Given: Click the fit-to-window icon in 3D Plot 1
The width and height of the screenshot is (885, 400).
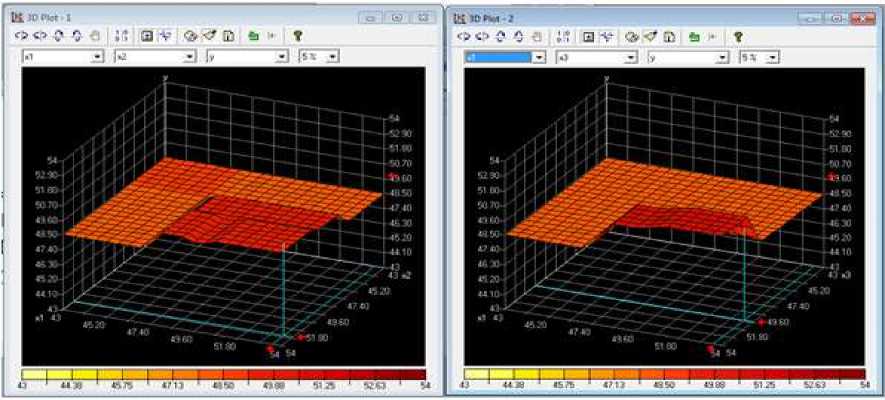Looking at the screenshot, I should pyautogui.click(x=146, y=35).
